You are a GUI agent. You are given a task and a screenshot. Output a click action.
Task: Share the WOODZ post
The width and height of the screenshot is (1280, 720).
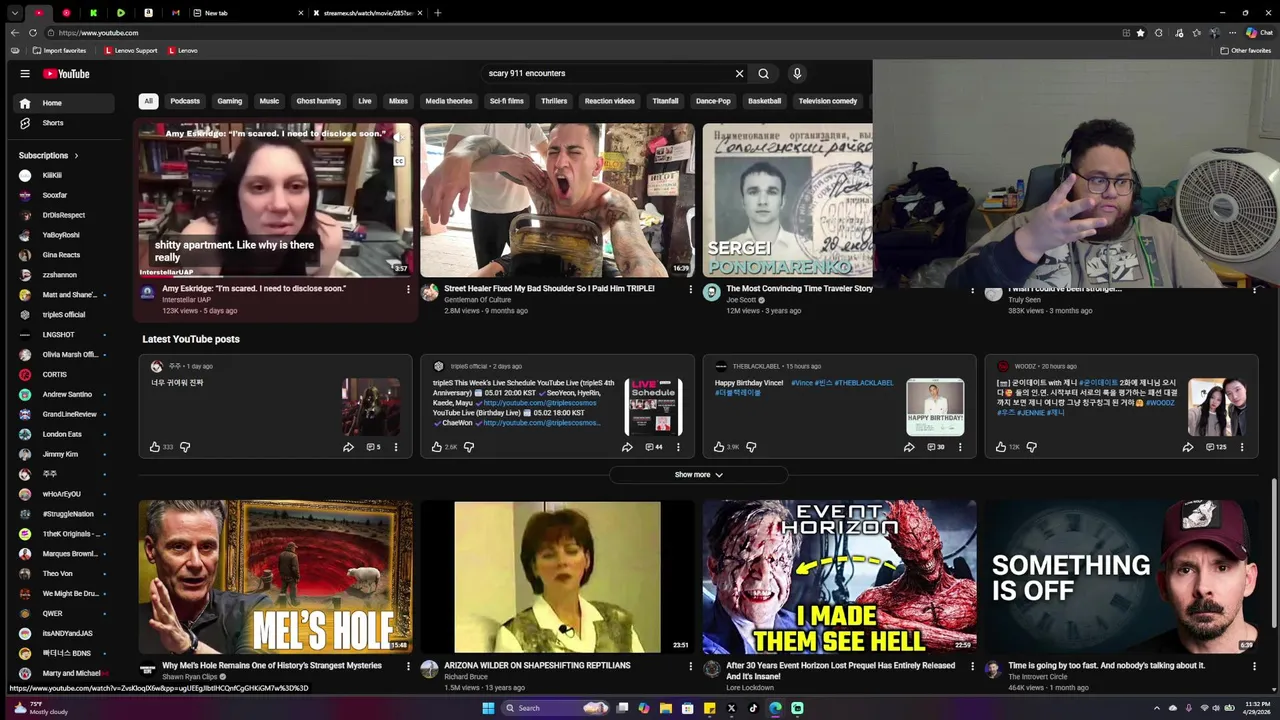tap(1188, 447)
